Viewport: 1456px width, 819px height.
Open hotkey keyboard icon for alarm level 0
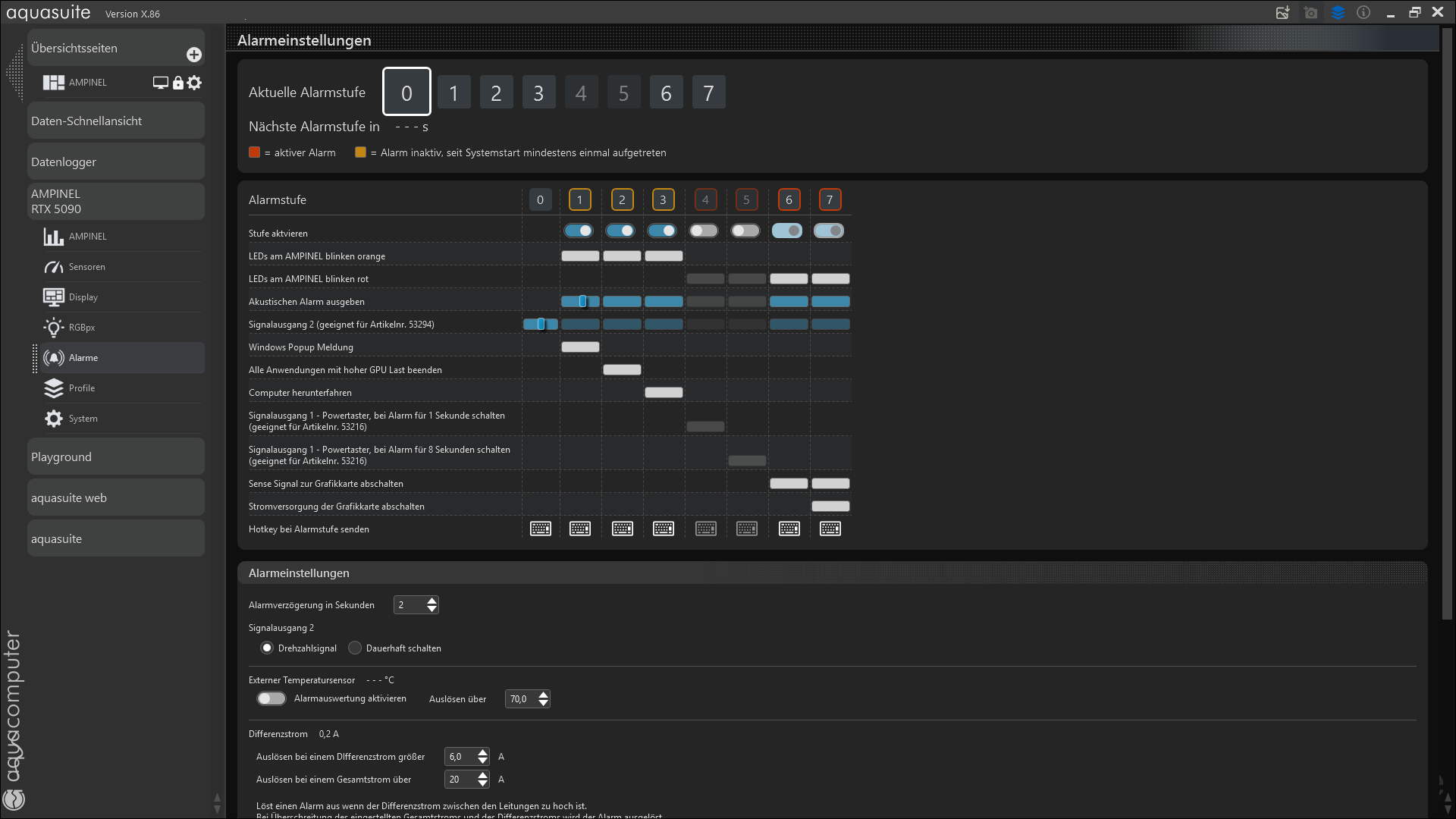541,529
